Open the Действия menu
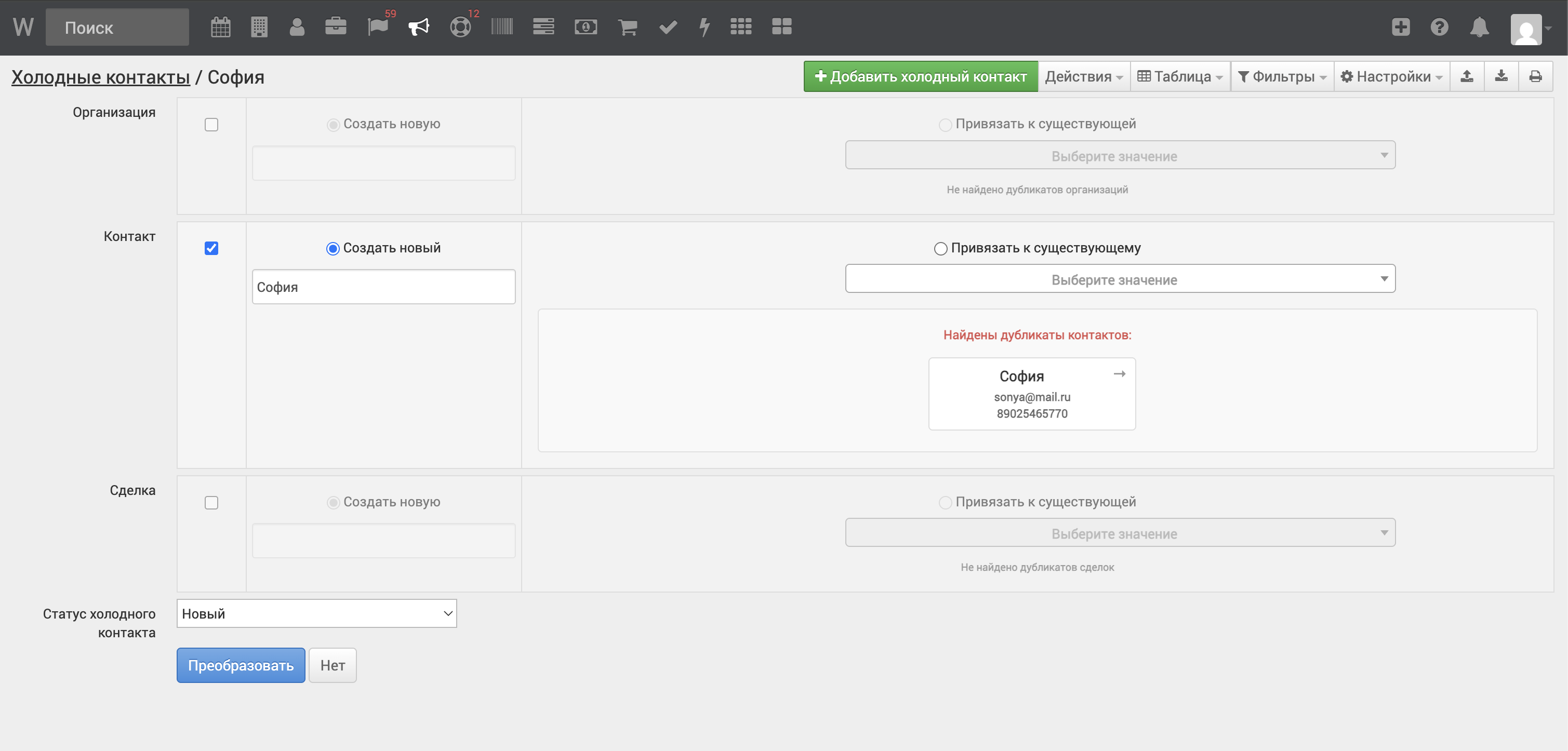The image size is (1568, 751). pos(1083,77)
